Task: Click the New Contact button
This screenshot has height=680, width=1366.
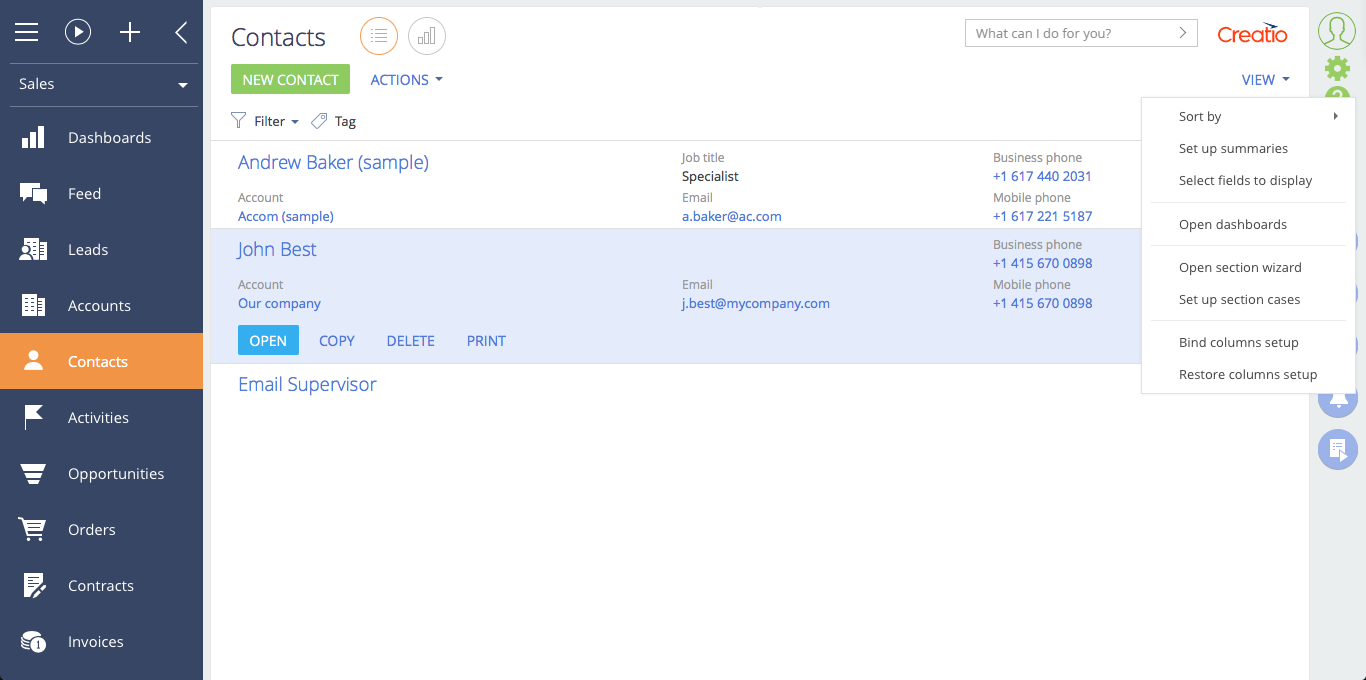Action: coord(290,80)
